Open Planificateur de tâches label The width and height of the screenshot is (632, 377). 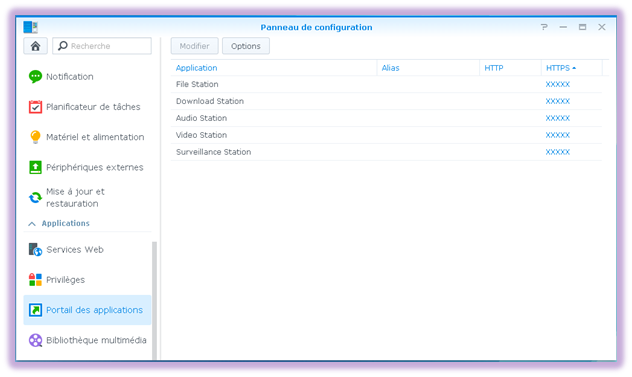pos(93,107)
